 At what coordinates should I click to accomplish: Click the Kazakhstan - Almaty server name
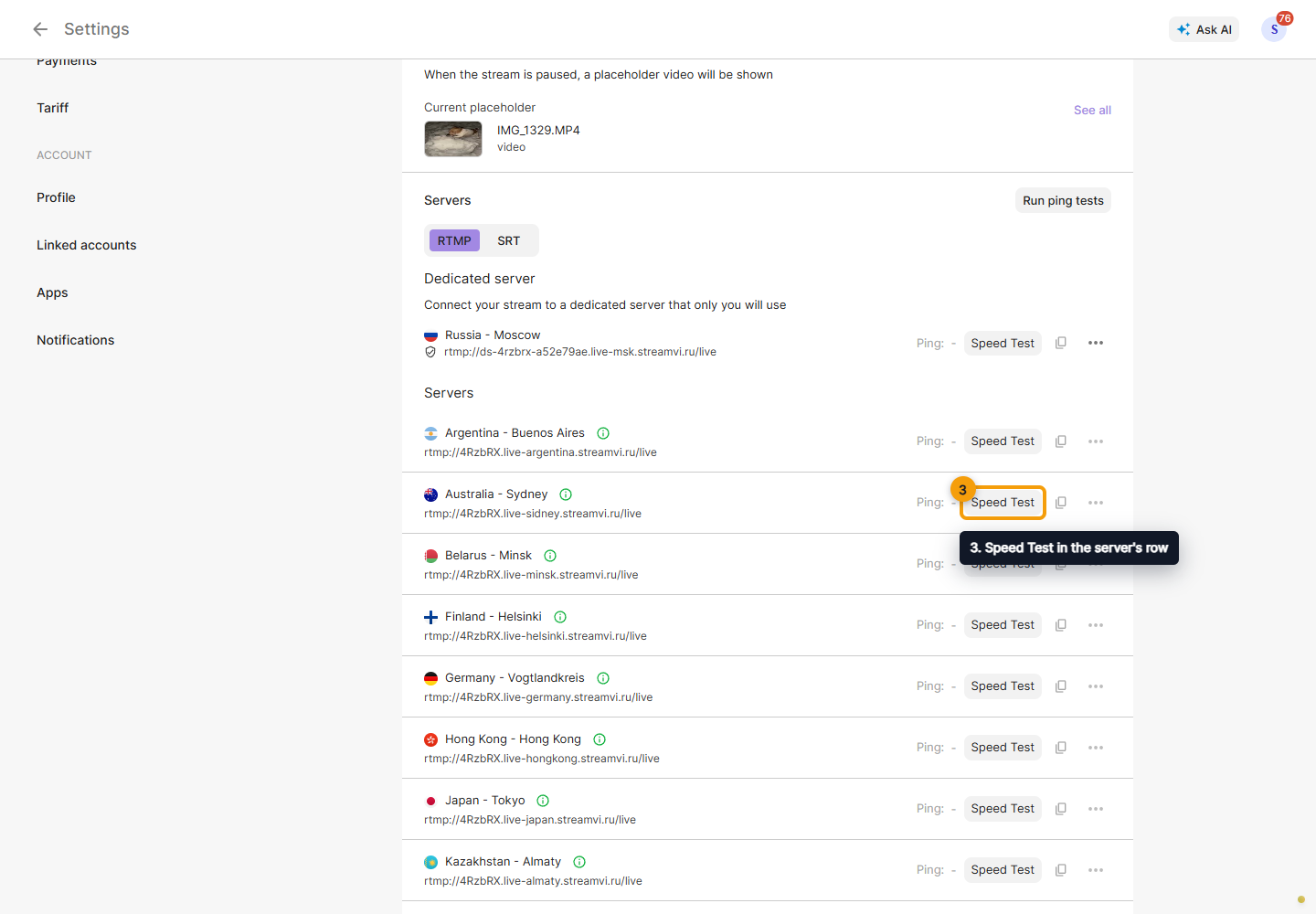pos(503,862)
